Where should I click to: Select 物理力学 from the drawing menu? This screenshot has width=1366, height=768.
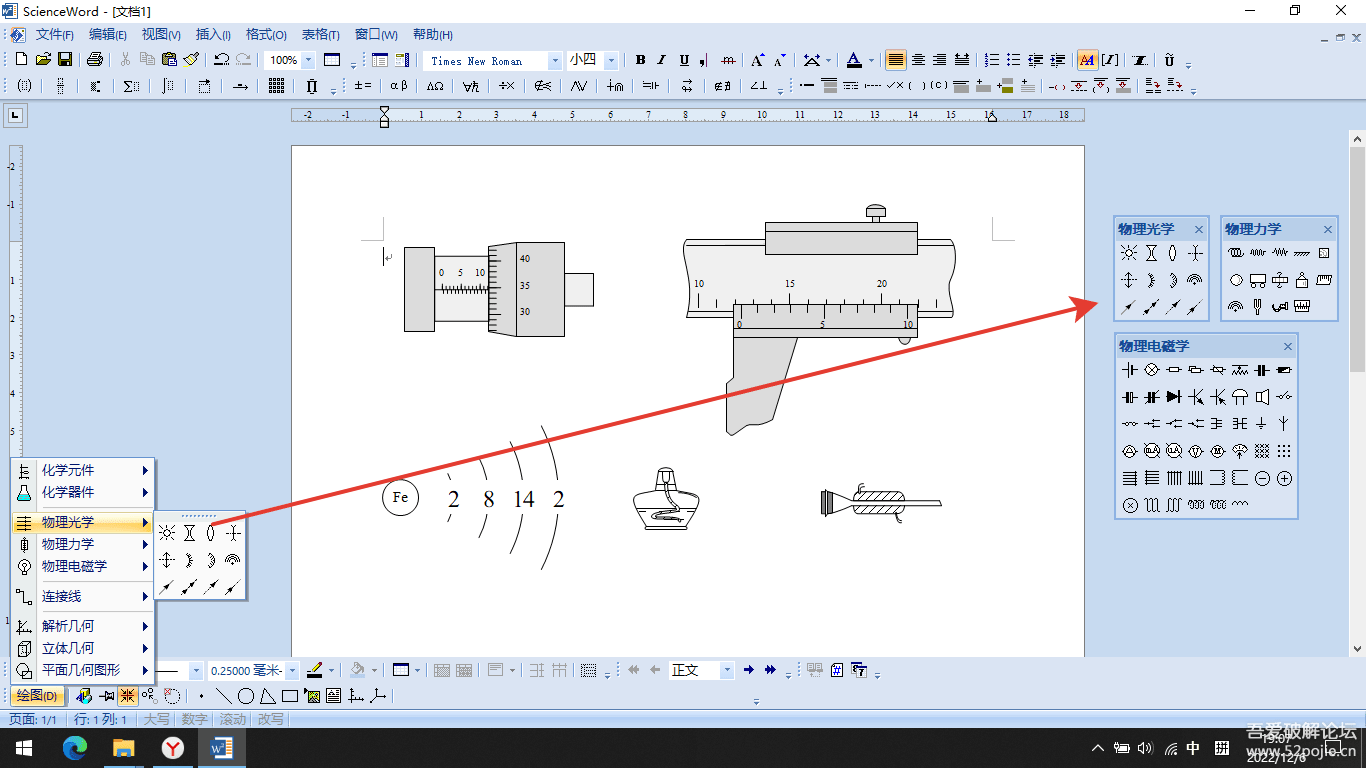coord(68,544)
